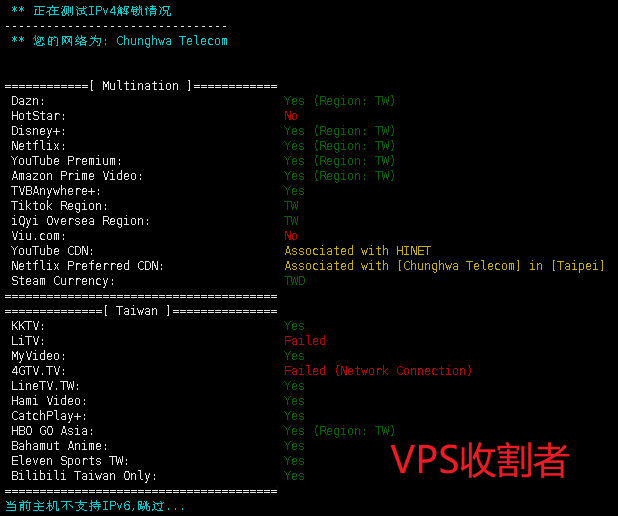Click the Netflix: label
Viewport: 618px width, 516px height.
pos(38,146)
